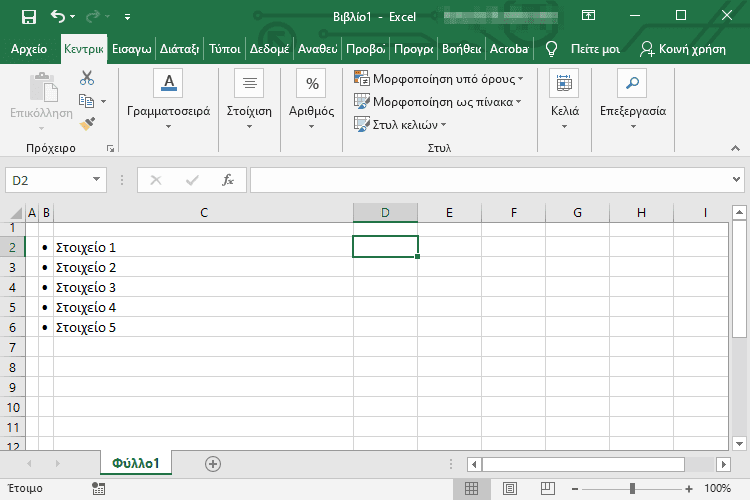Click vertical scrollbar up arrow

coord(739,212)
